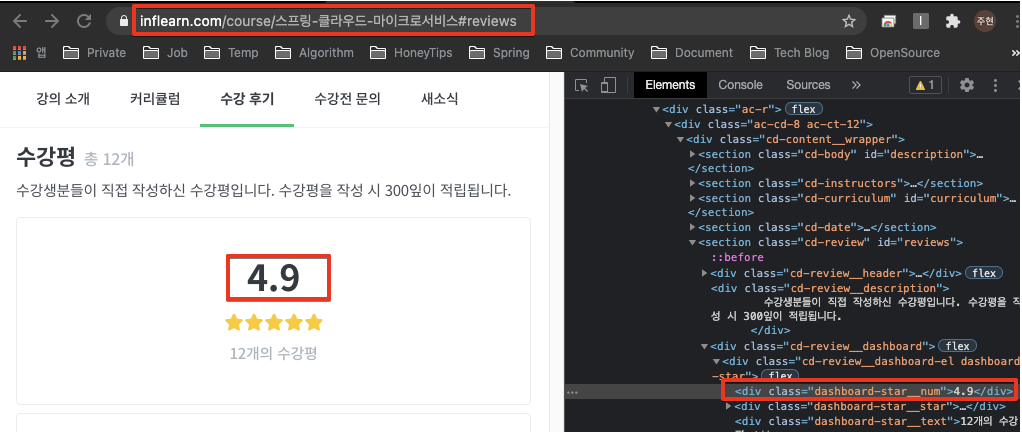Switch to the 강의 소개 tab
The image size is (1022, 432).
point(63,99)
